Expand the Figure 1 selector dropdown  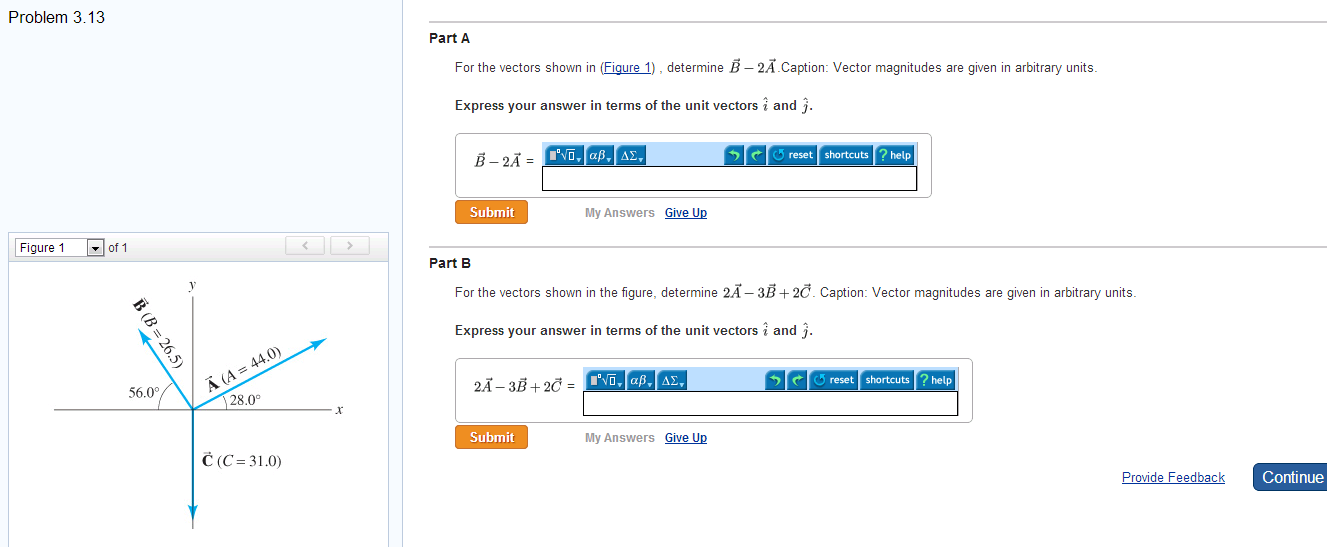(96, 248)
